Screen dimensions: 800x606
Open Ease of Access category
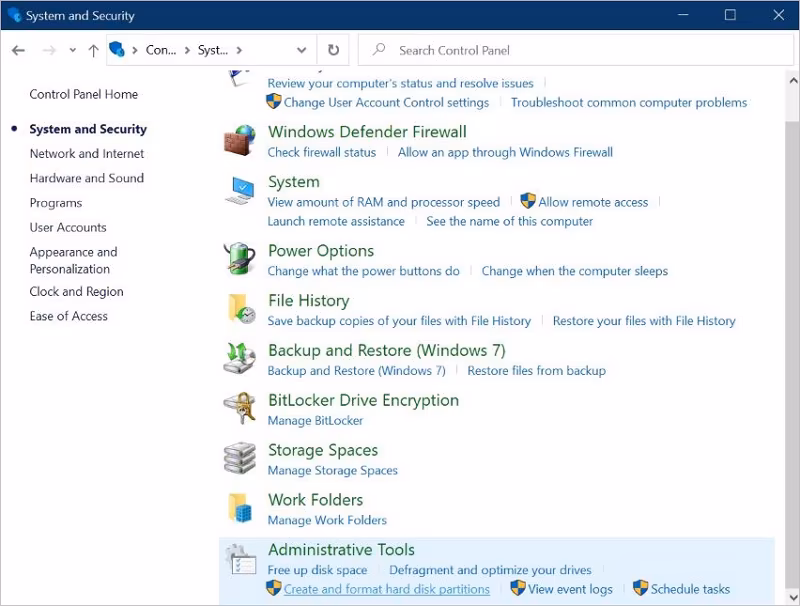(x=68, y=316)
